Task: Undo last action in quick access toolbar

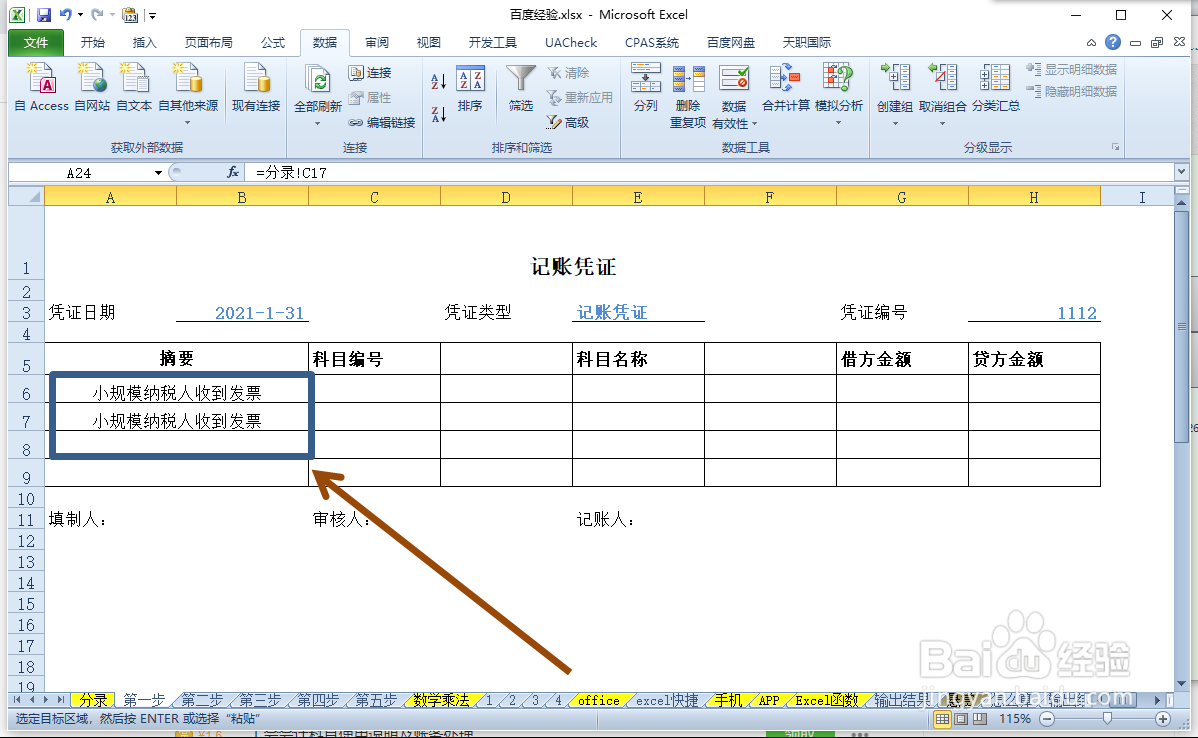Action: (66, 15)
